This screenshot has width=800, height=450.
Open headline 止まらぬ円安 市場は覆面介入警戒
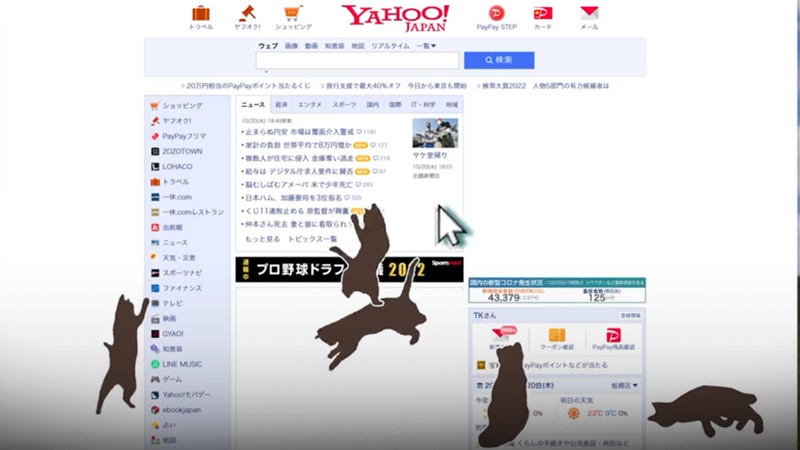coord(299,132)
